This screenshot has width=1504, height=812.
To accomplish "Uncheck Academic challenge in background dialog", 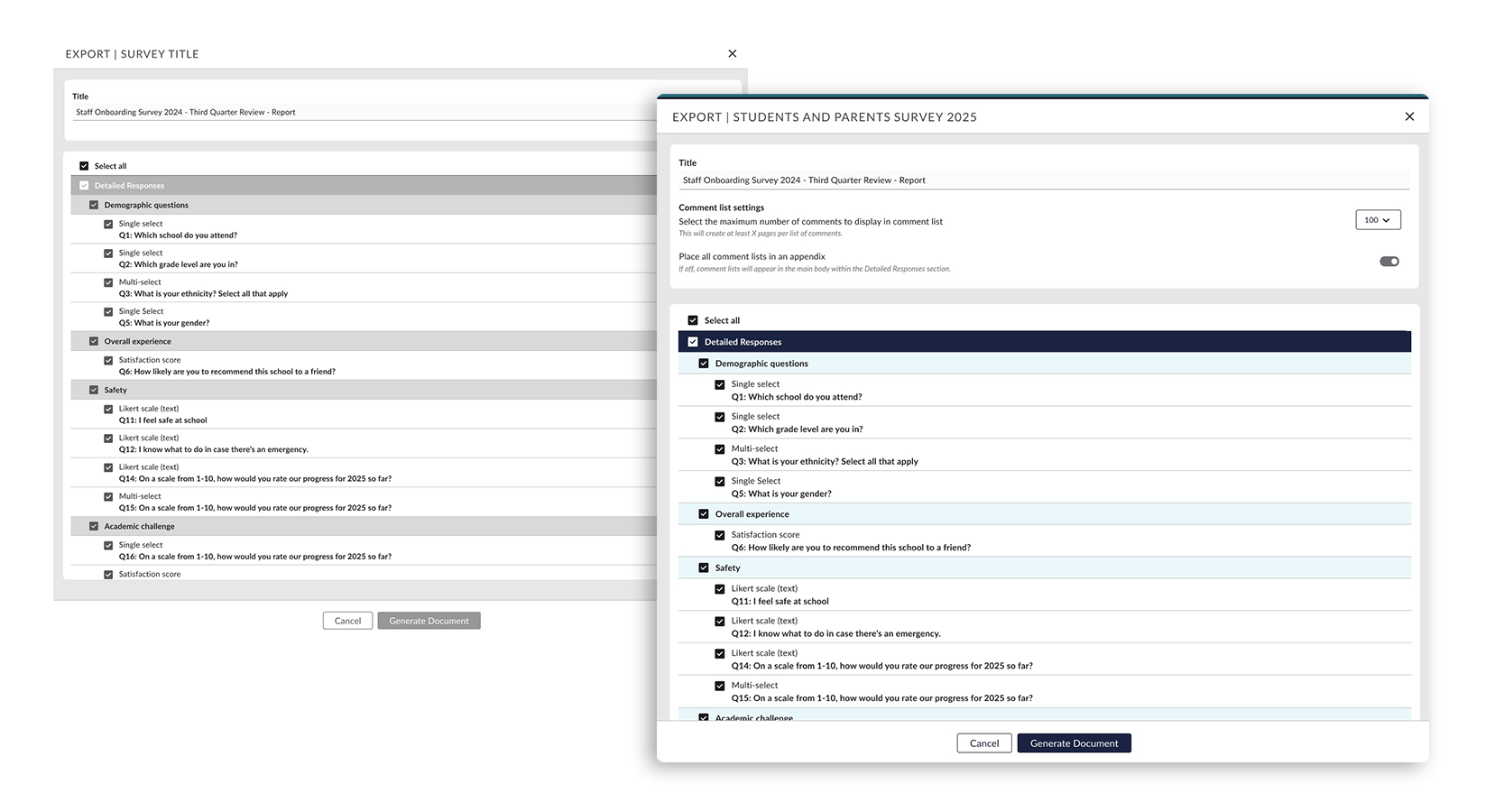I will 94,527.
